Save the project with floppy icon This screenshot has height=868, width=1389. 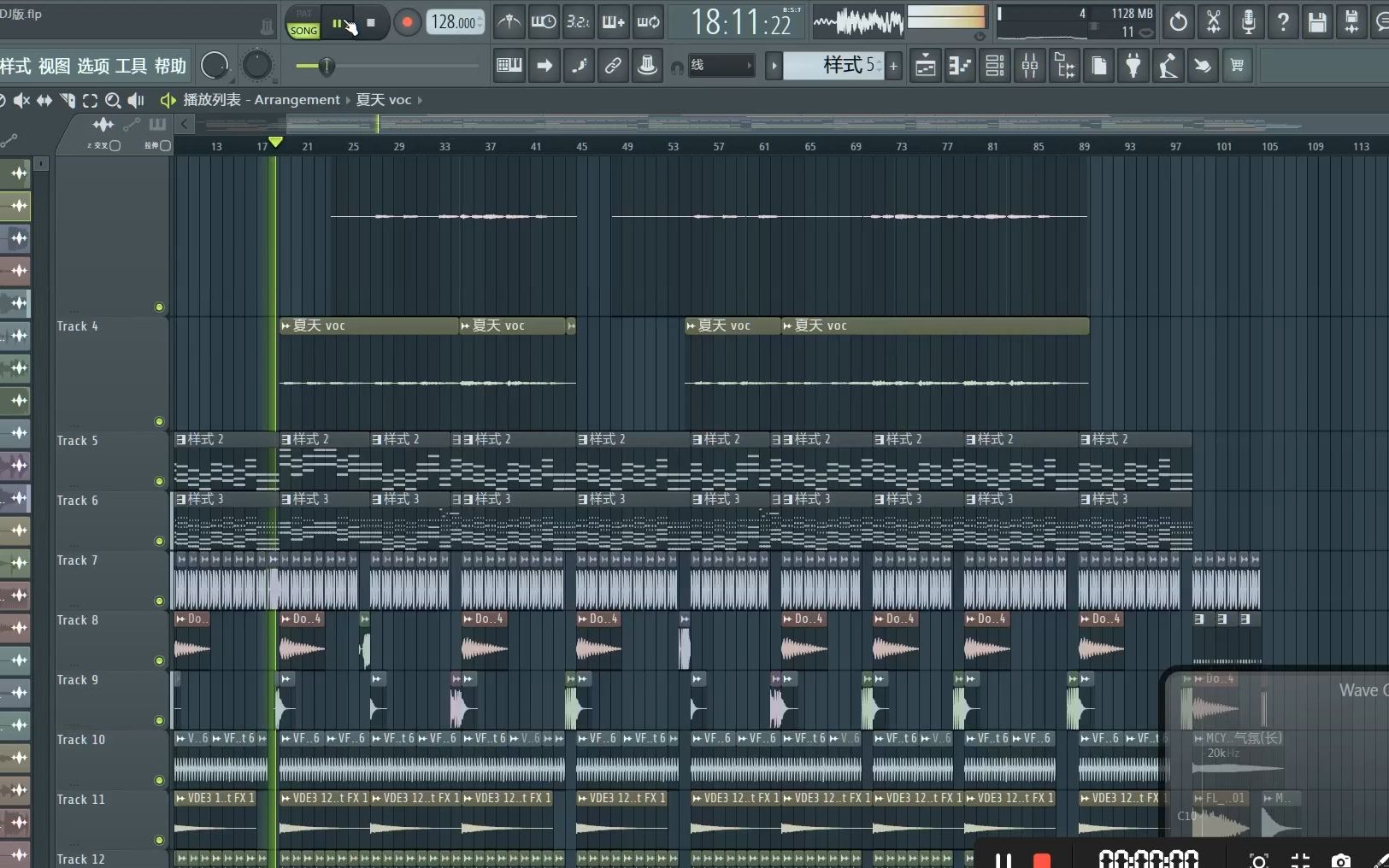tap(1318, 21)
